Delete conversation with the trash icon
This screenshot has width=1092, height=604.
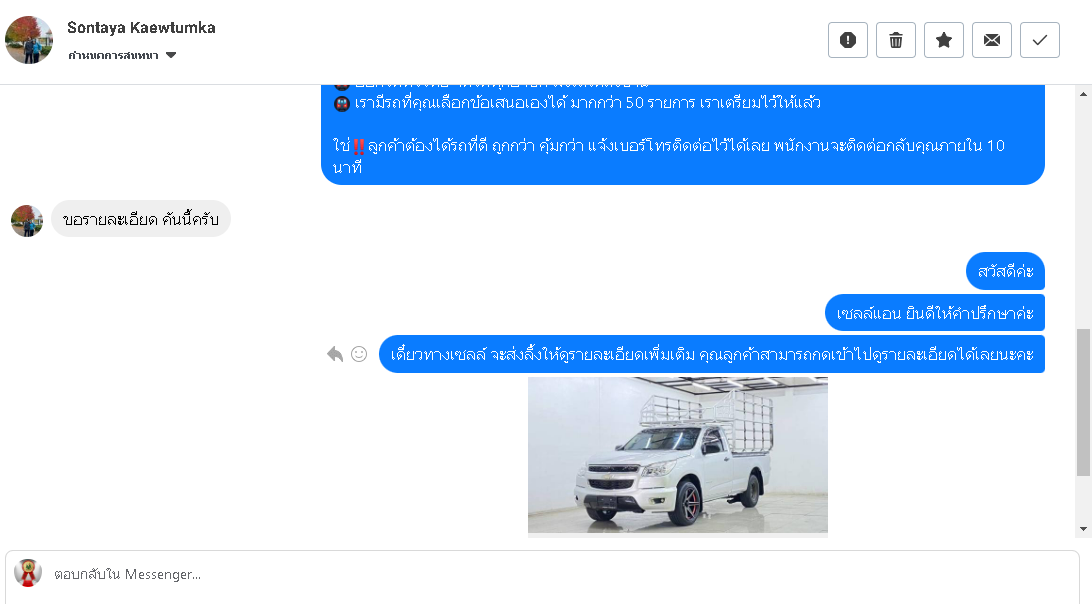[x=896, y=40]
